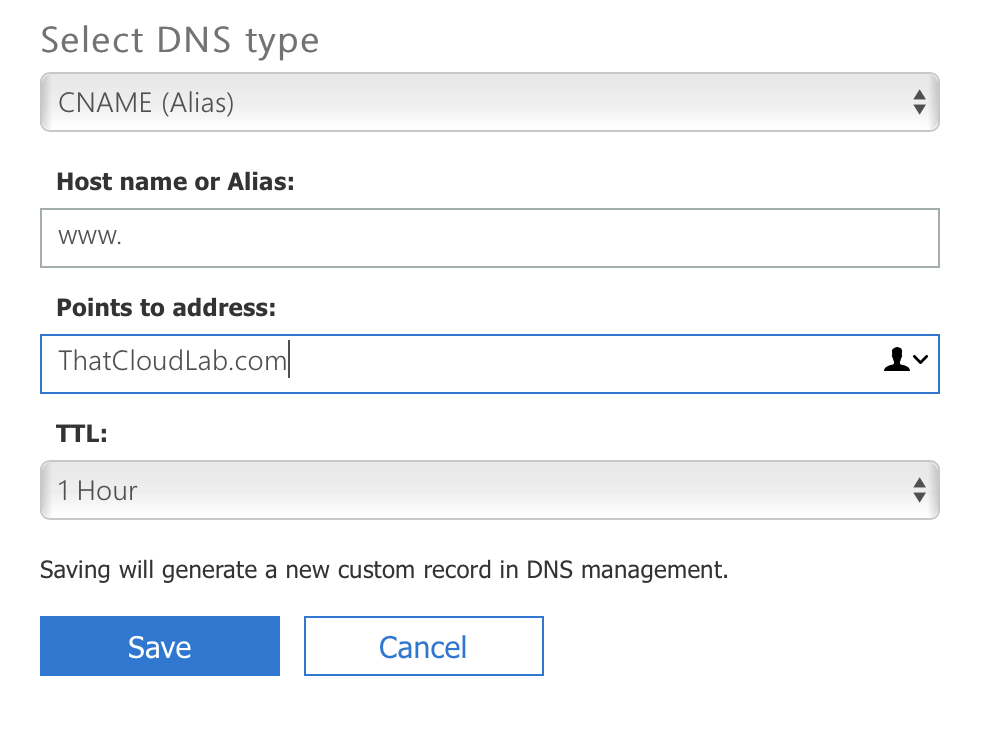This screenshot has width=988, height=740.
Task: Click the 'Points to address:' label
Action: (x=165, y=308)
